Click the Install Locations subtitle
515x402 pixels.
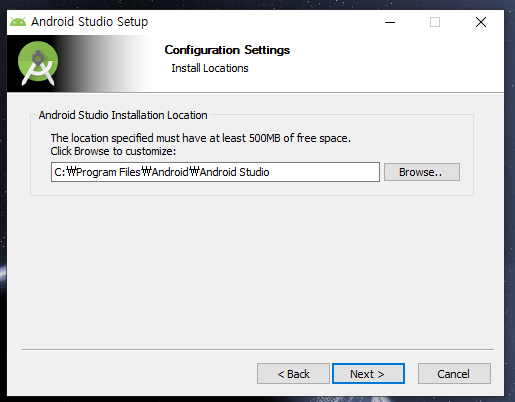click(210, 68)
